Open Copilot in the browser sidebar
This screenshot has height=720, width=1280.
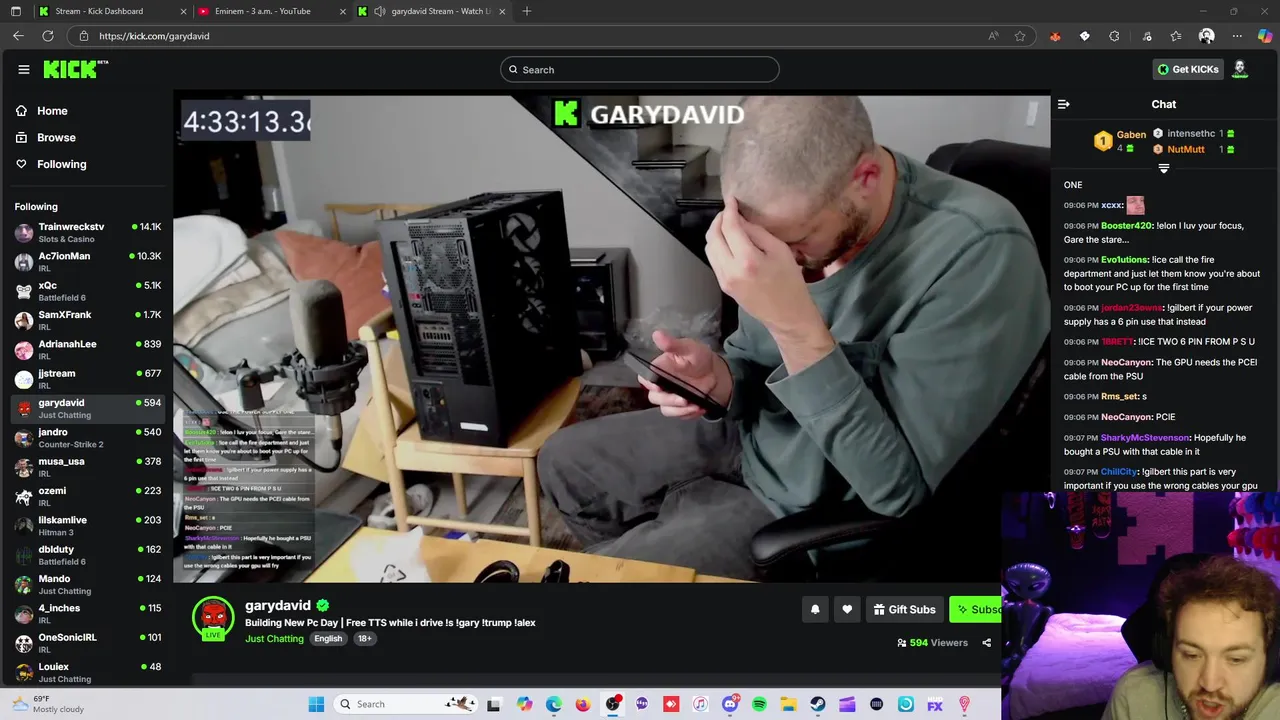[1265, 36]
